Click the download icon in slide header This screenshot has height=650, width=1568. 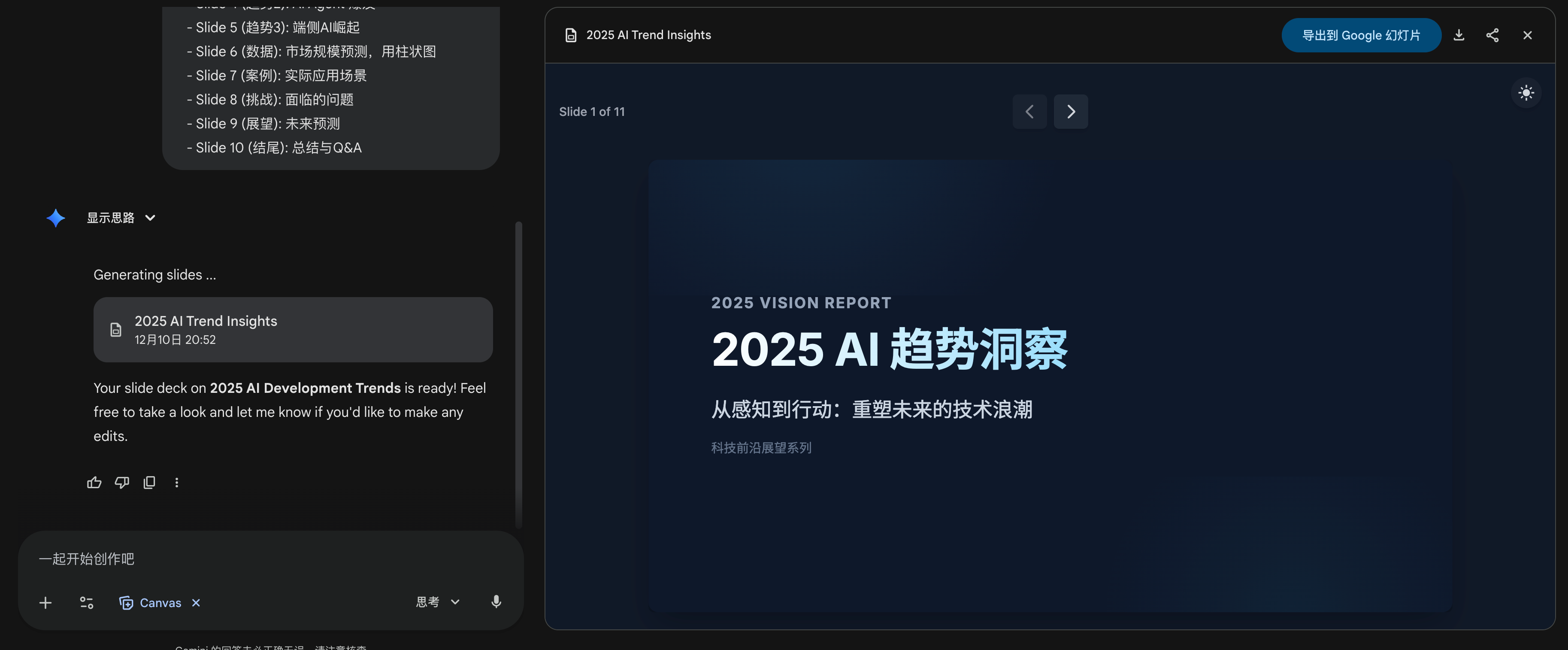[1459, 35]
